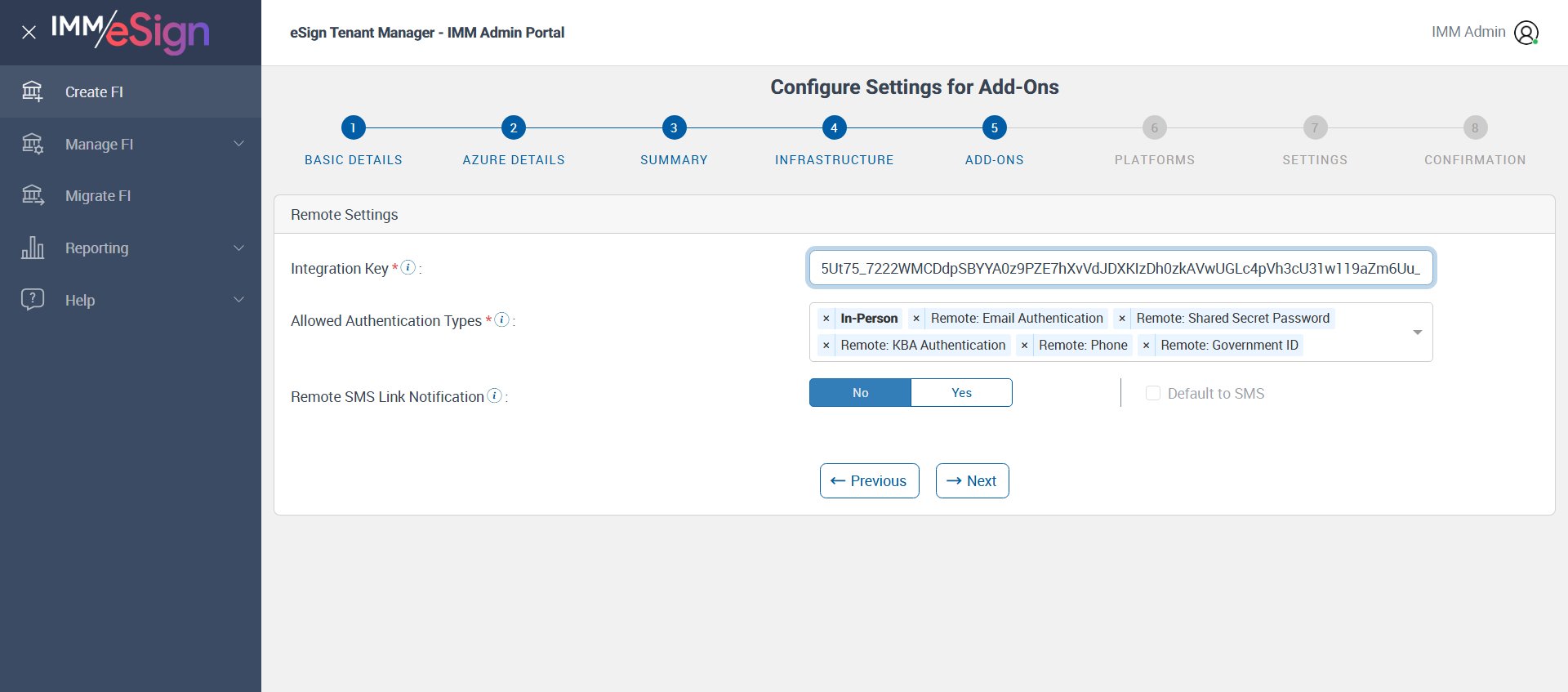Select Yes for Remote SMS Link Notification
The image size is (1568, 692).
961,393
